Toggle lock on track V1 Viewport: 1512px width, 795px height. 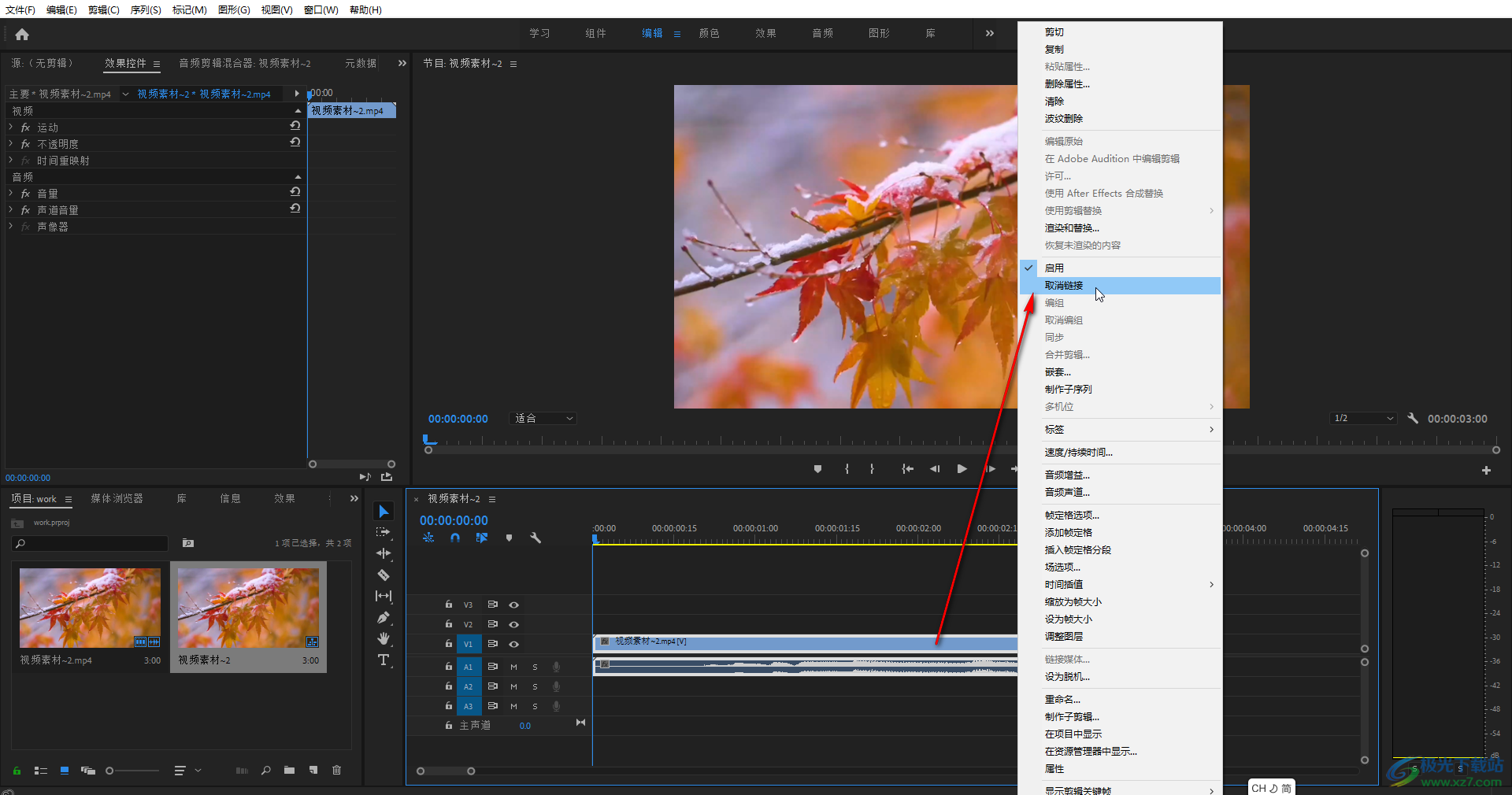tap(449, 644)
